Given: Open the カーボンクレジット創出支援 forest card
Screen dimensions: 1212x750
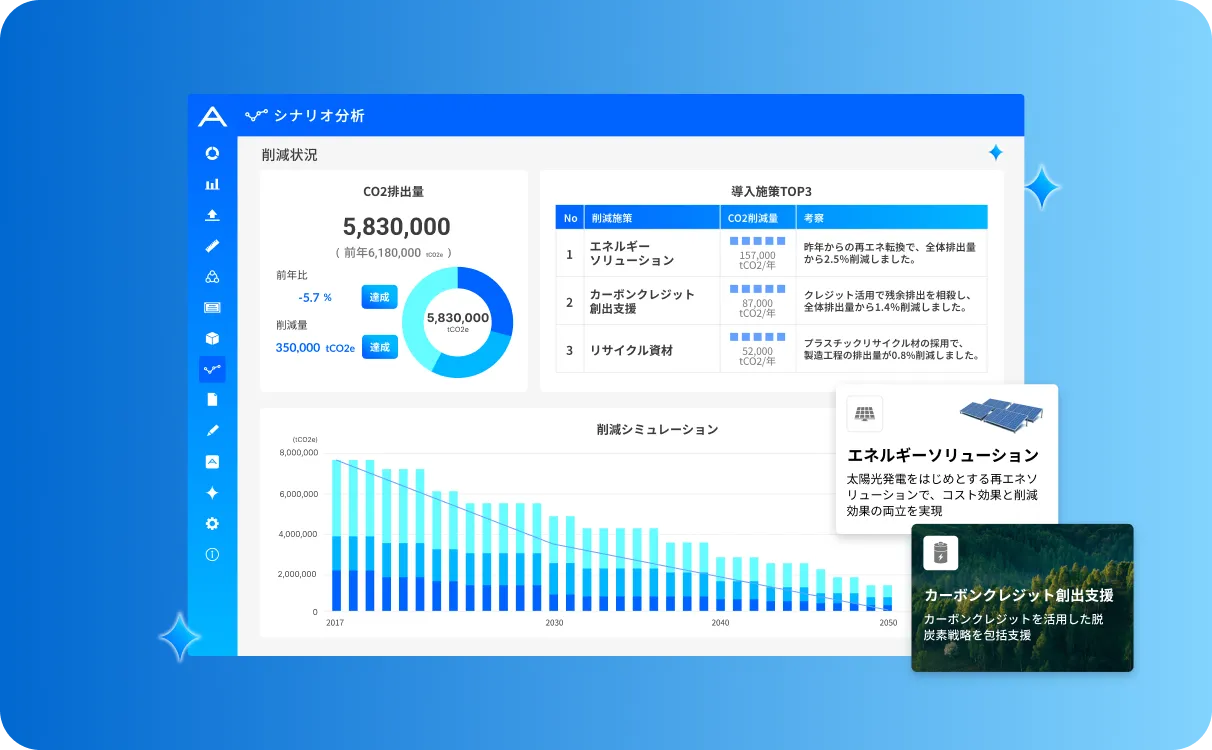Looking at the screenshot, I should [x=1022, y=598].
